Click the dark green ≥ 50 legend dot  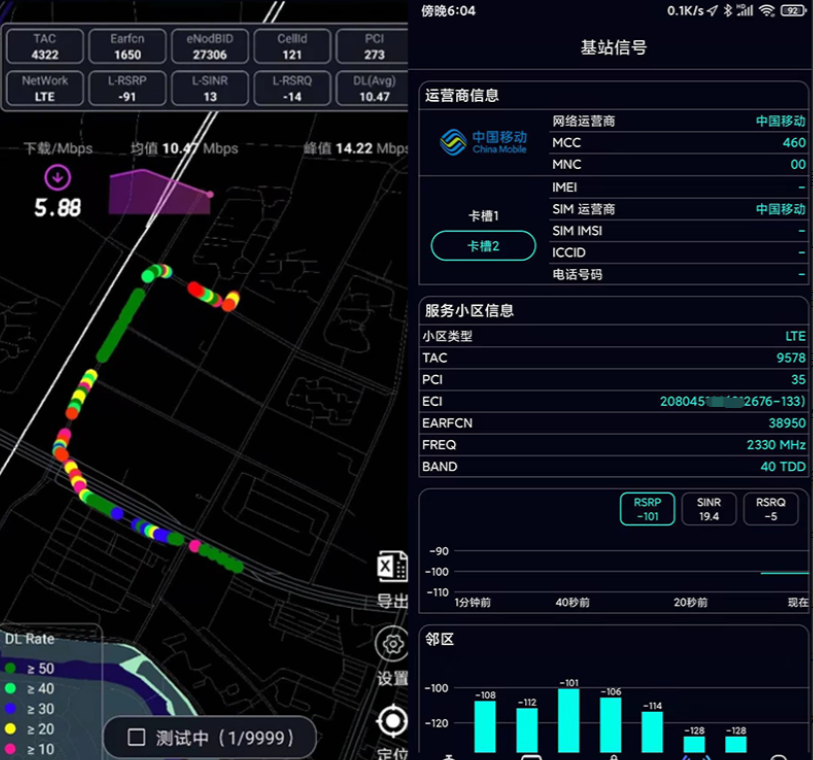[10, 668]
